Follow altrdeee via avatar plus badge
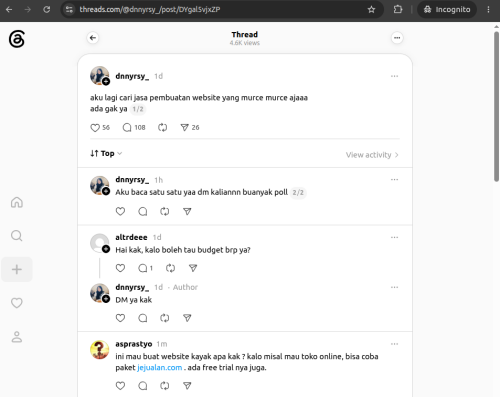 click(106, 249)
